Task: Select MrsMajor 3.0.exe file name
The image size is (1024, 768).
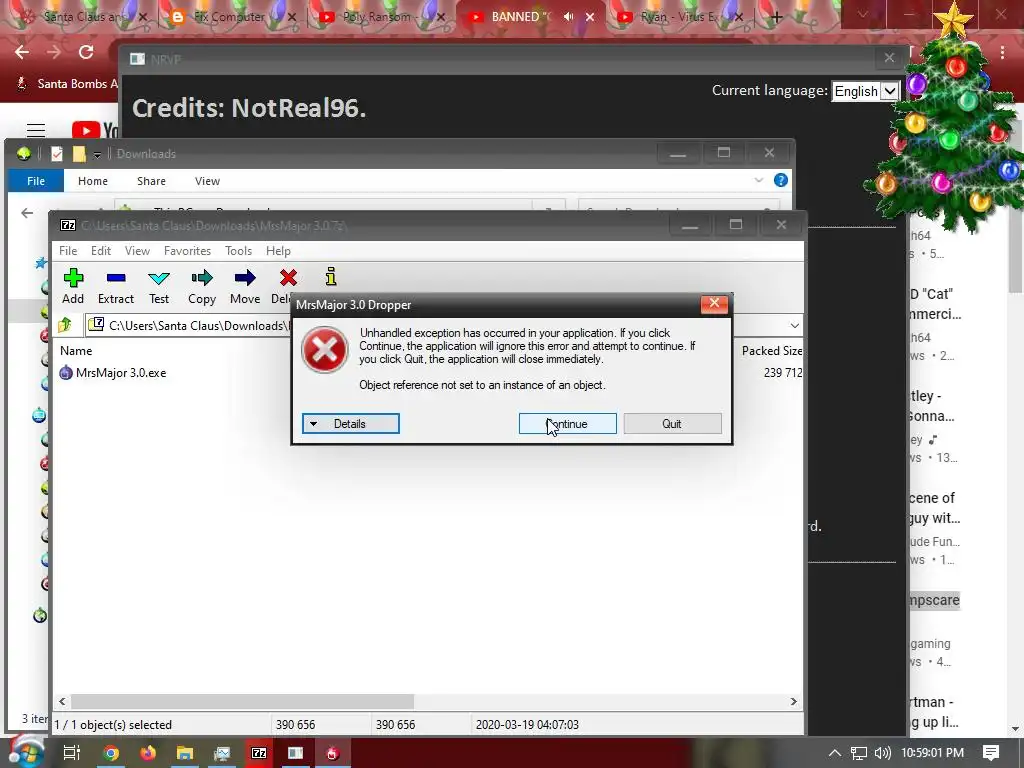Action: tap(121, 373)
